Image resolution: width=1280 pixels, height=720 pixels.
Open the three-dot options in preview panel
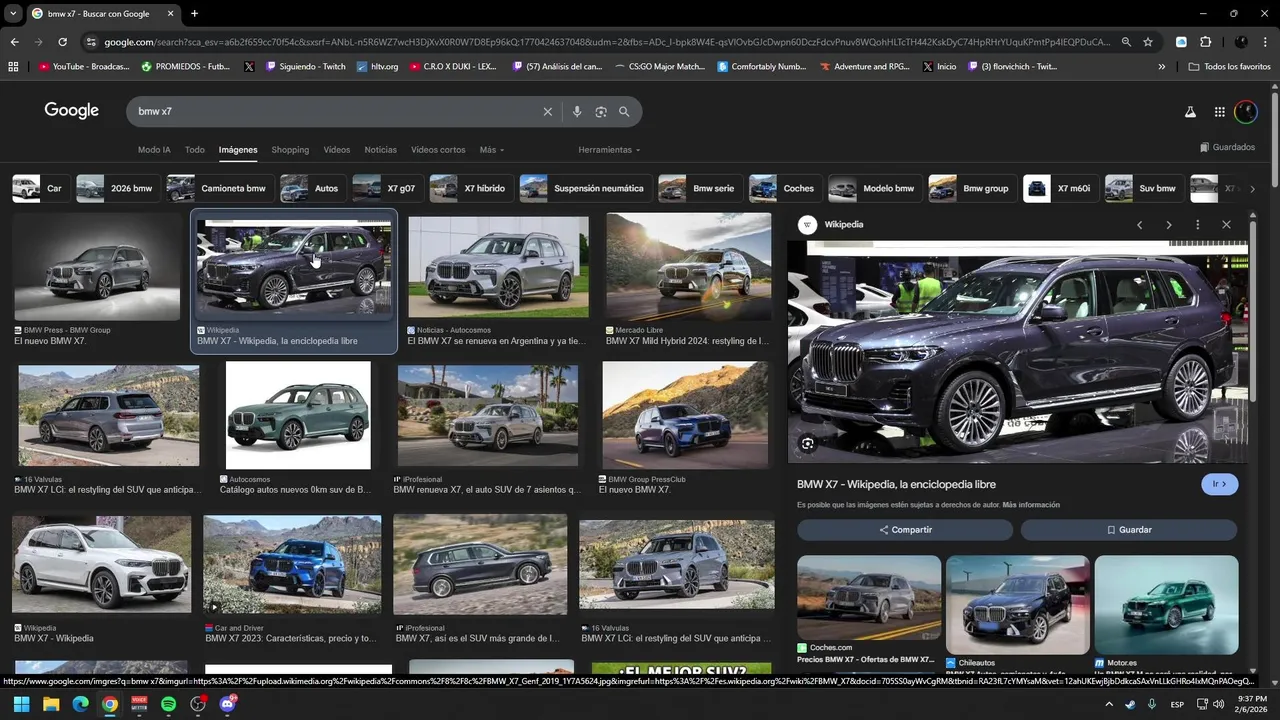[1197, 225]
